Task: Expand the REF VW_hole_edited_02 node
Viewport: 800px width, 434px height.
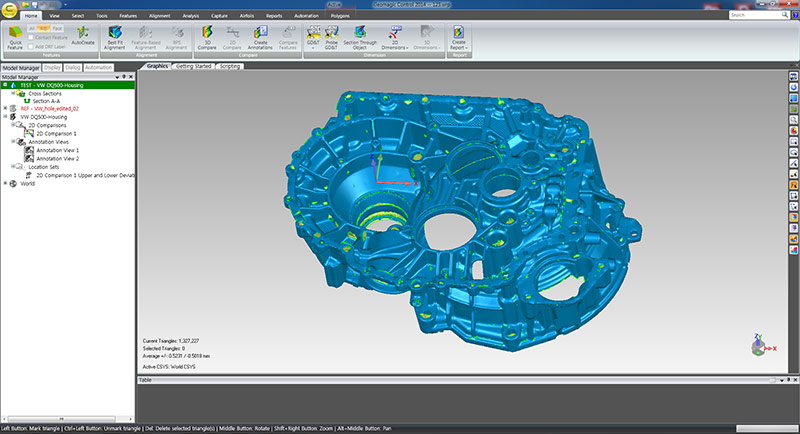Action: point(6,108)
